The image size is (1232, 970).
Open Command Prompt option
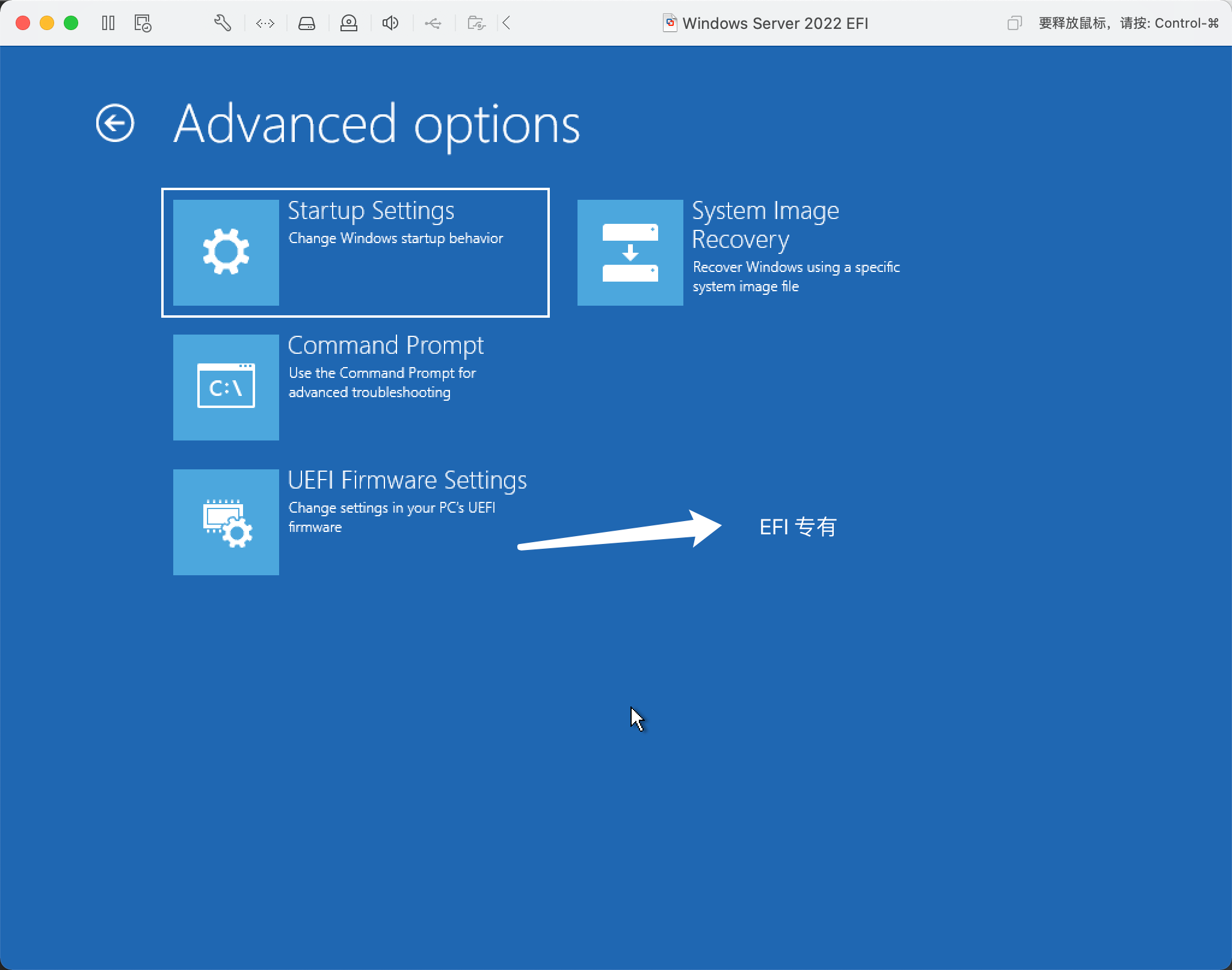coord(385,346)
